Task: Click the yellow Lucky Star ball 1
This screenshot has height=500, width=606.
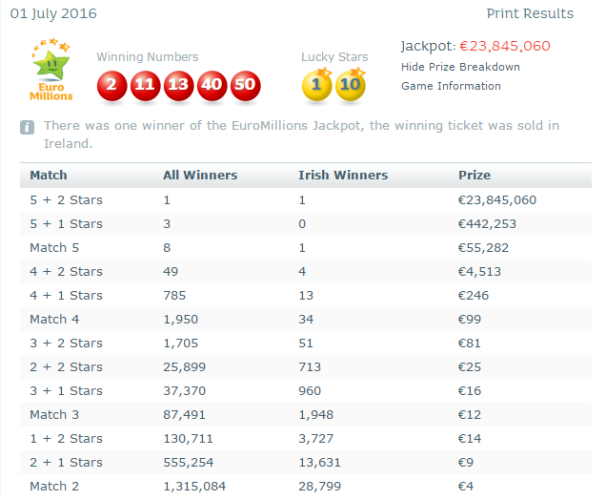Action: point(317,85)
